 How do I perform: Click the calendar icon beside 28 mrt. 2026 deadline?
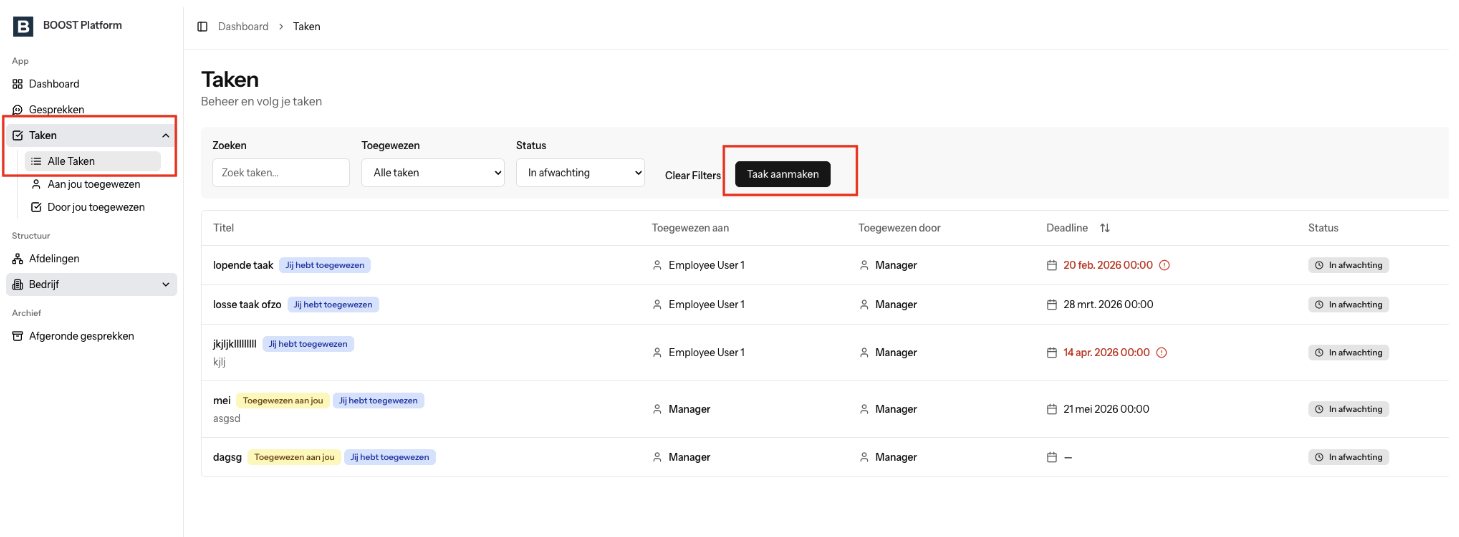(x=1051, y=304)
